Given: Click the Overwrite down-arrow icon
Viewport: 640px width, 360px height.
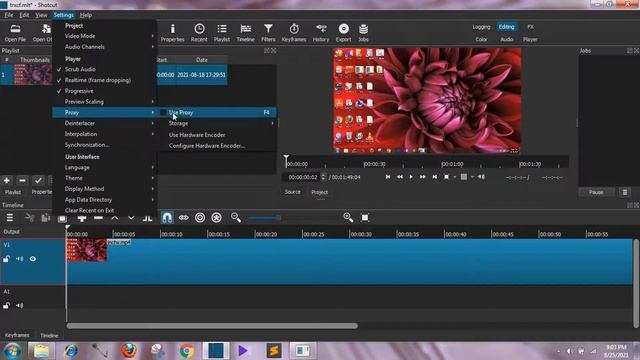Looking at the screenshot, I should 131,218.
